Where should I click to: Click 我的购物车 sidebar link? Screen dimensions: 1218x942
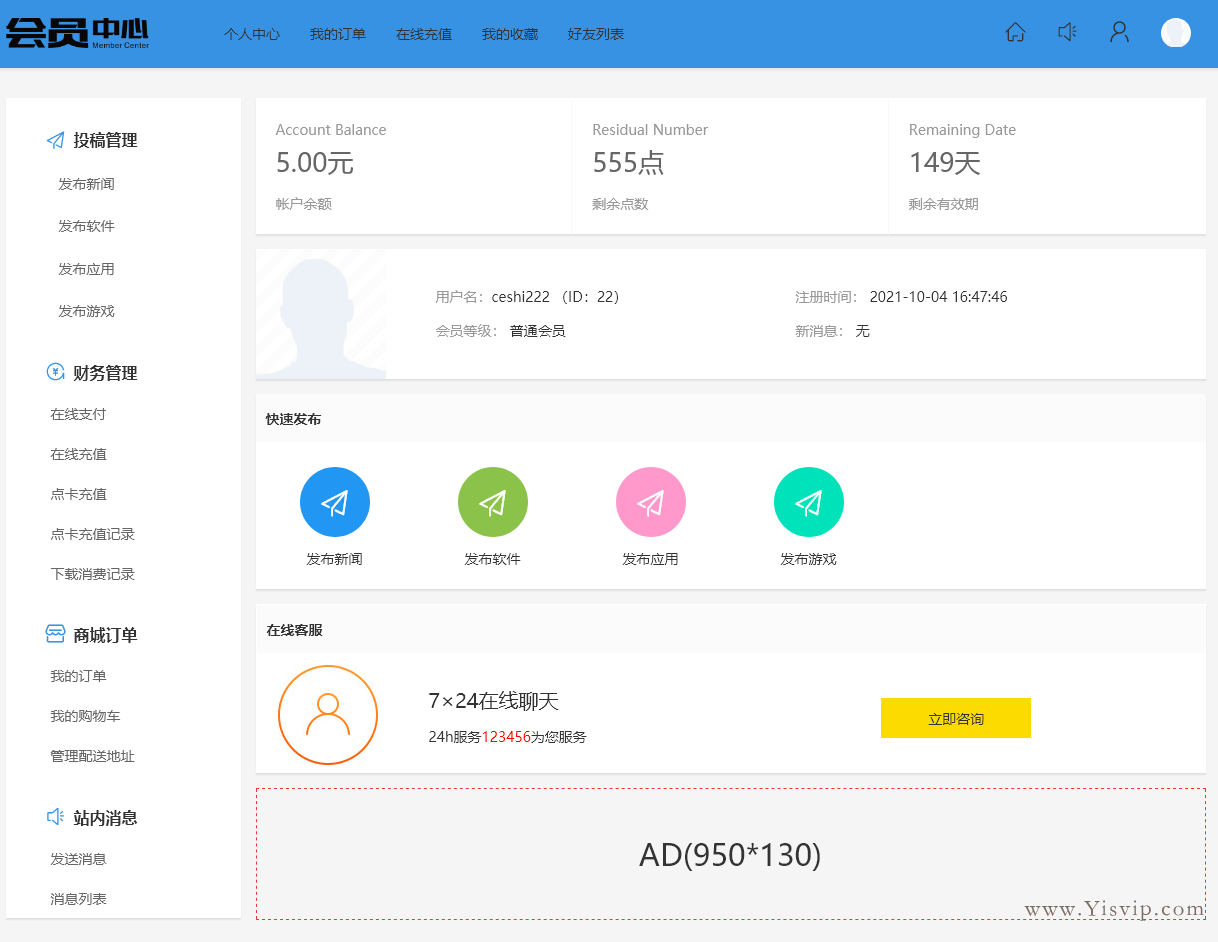86,716
